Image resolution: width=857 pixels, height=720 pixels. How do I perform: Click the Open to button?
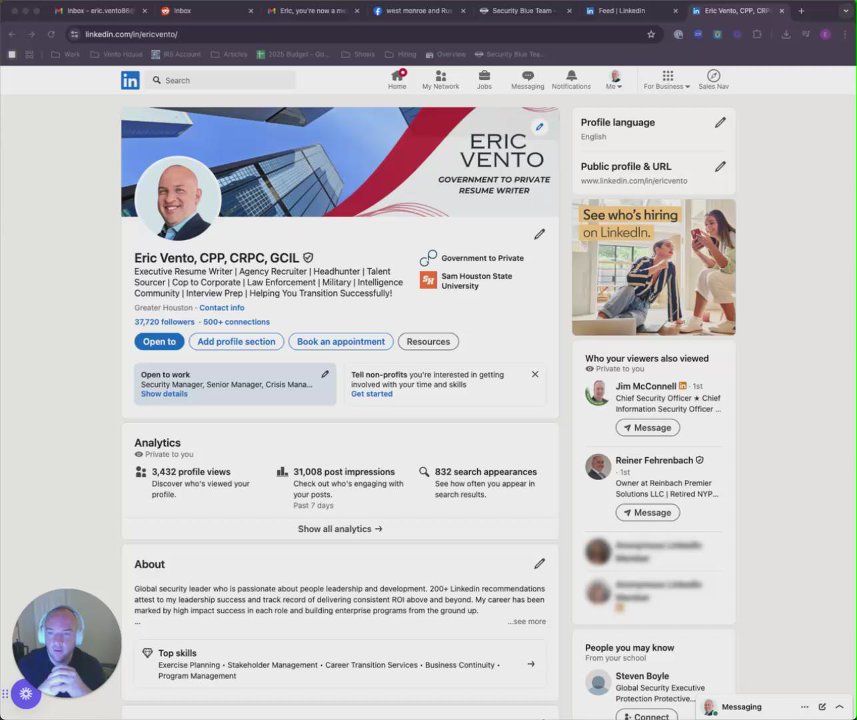click(159, 342)
